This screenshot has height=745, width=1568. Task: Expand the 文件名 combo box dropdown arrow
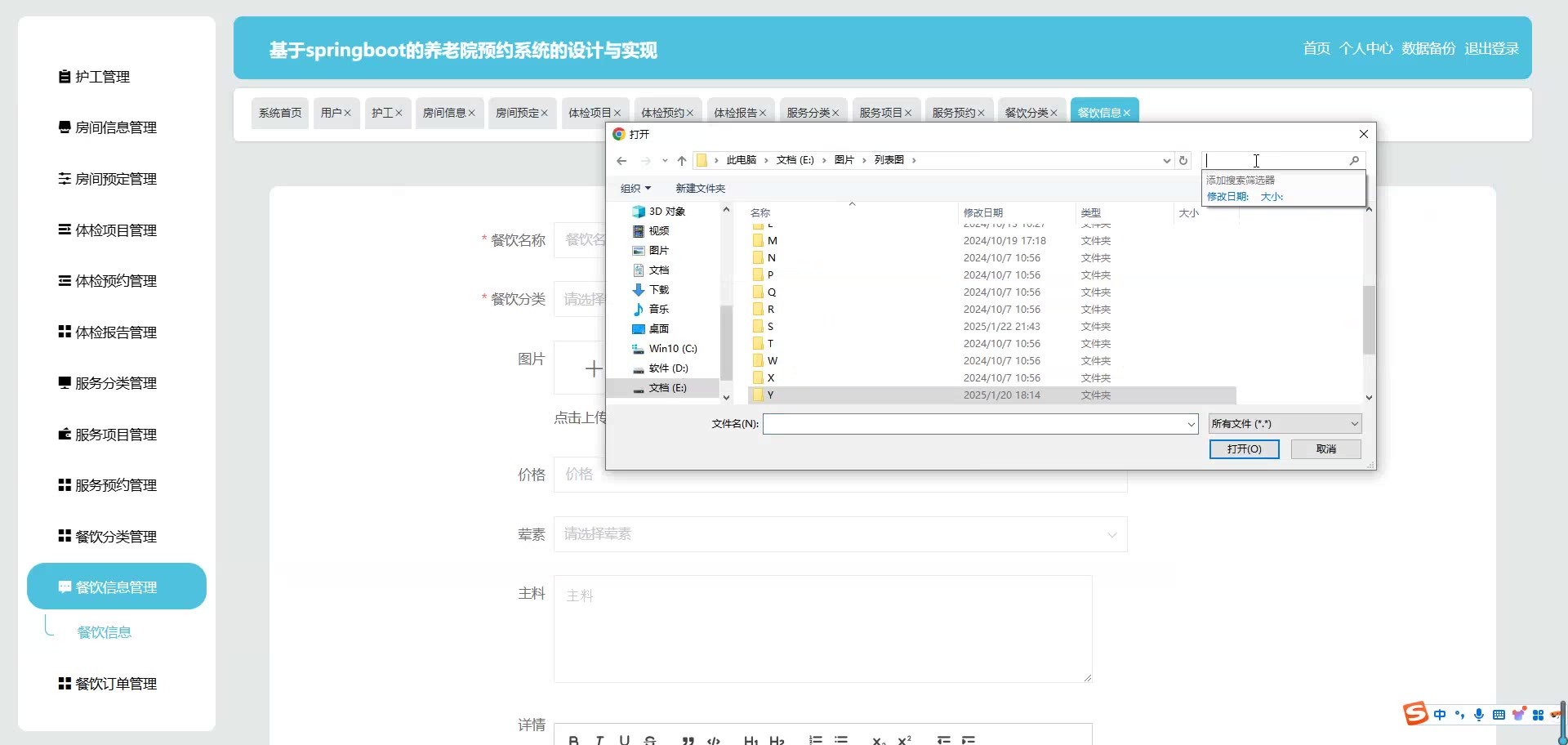(1191, 424)
